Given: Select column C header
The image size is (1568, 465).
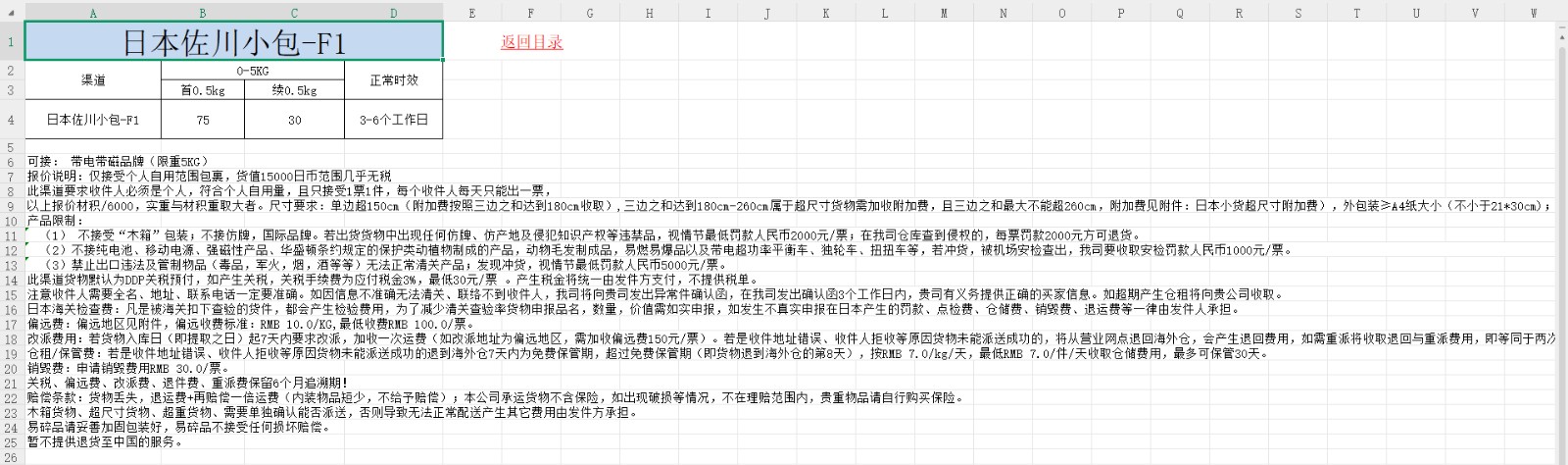Looking at the screenshot, I should [x=295, y=13].
